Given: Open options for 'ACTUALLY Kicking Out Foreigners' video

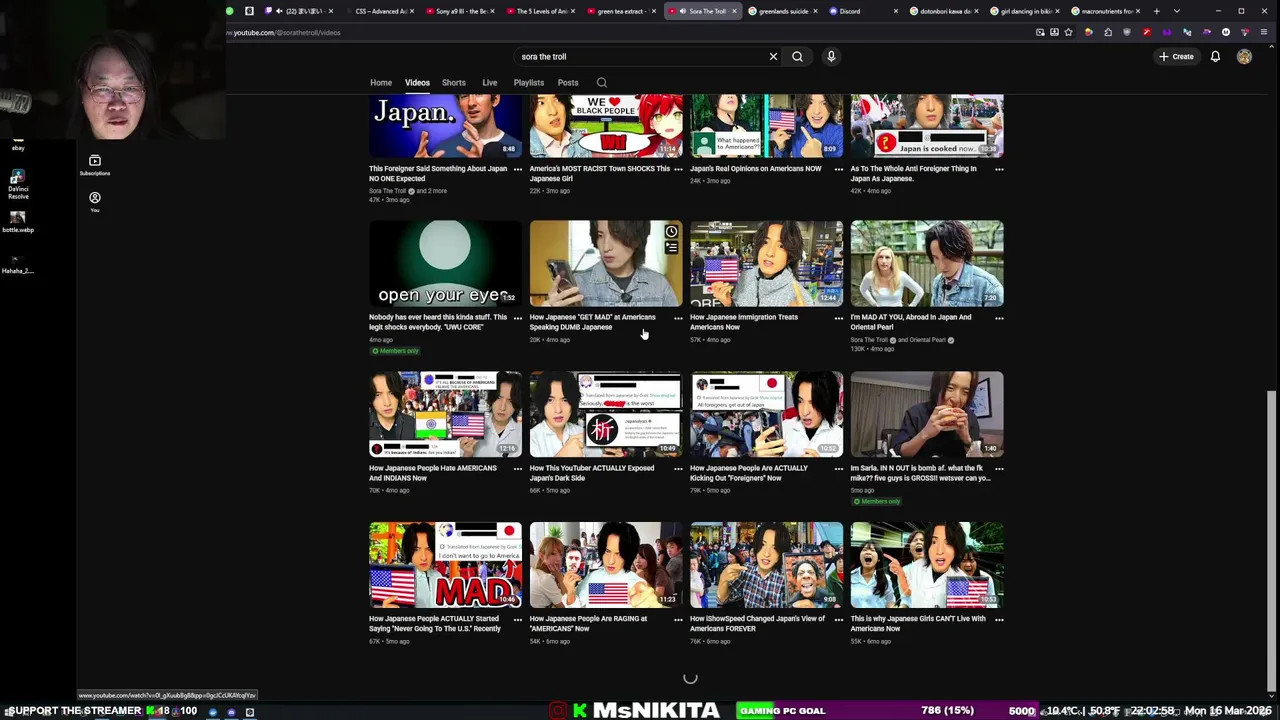Looking at the screenshot, I should click(838, 469).
